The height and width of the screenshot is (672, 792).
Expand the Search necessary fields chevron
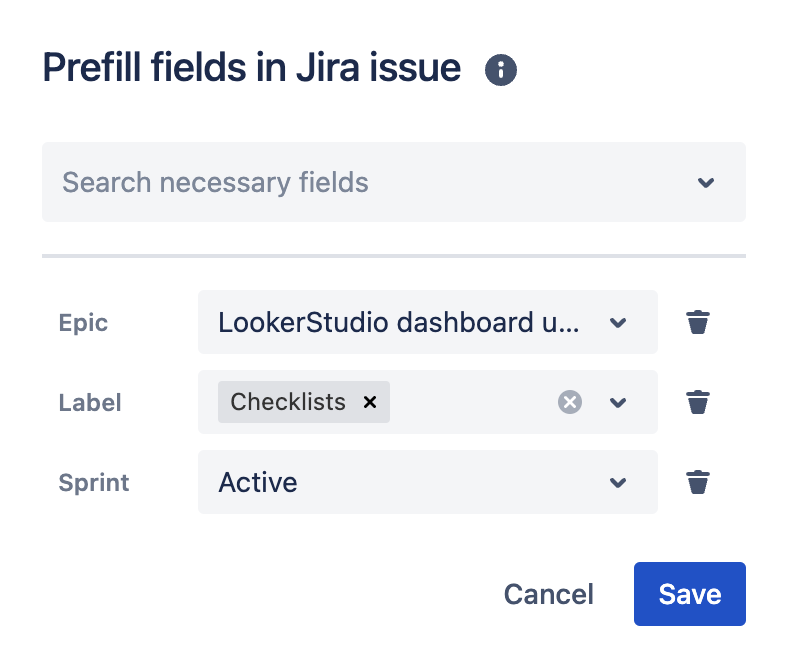pyautogui.click(x=706, y=182)
